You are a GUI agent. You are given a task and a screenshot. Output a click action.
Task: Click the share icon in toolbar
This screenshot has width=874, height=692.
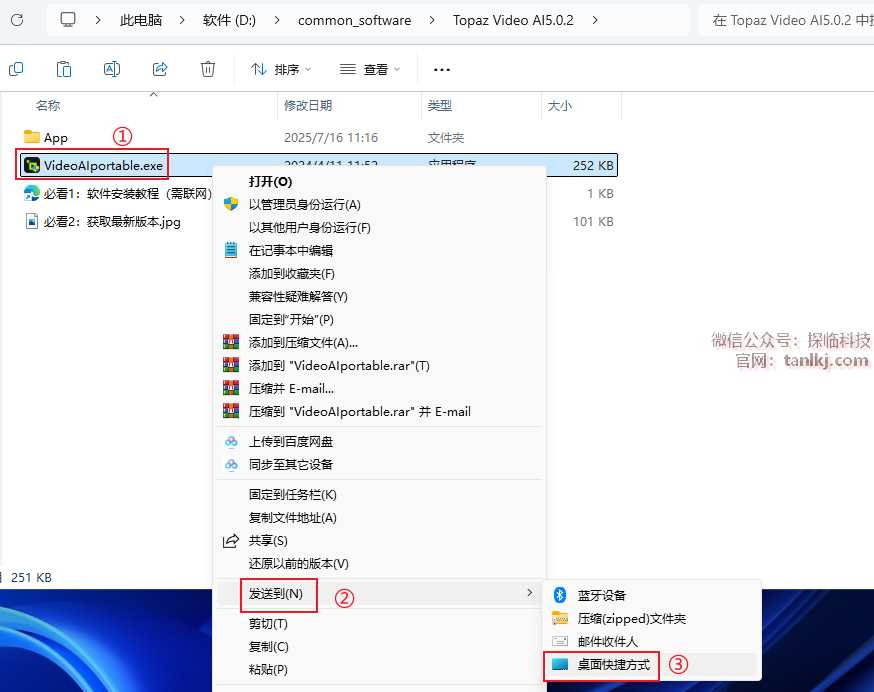tap(160, 69)
